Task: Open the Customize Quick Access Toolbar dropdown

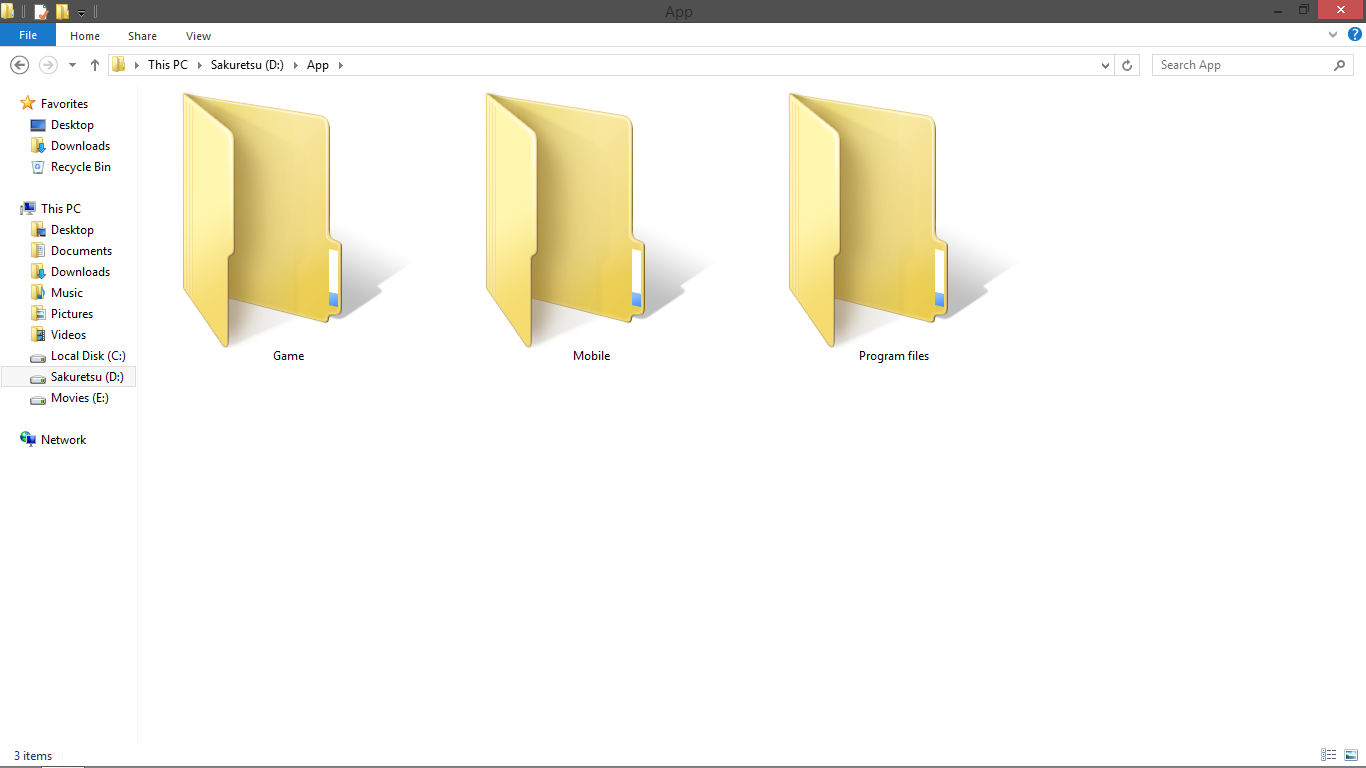Action: [x=81, y=10]
